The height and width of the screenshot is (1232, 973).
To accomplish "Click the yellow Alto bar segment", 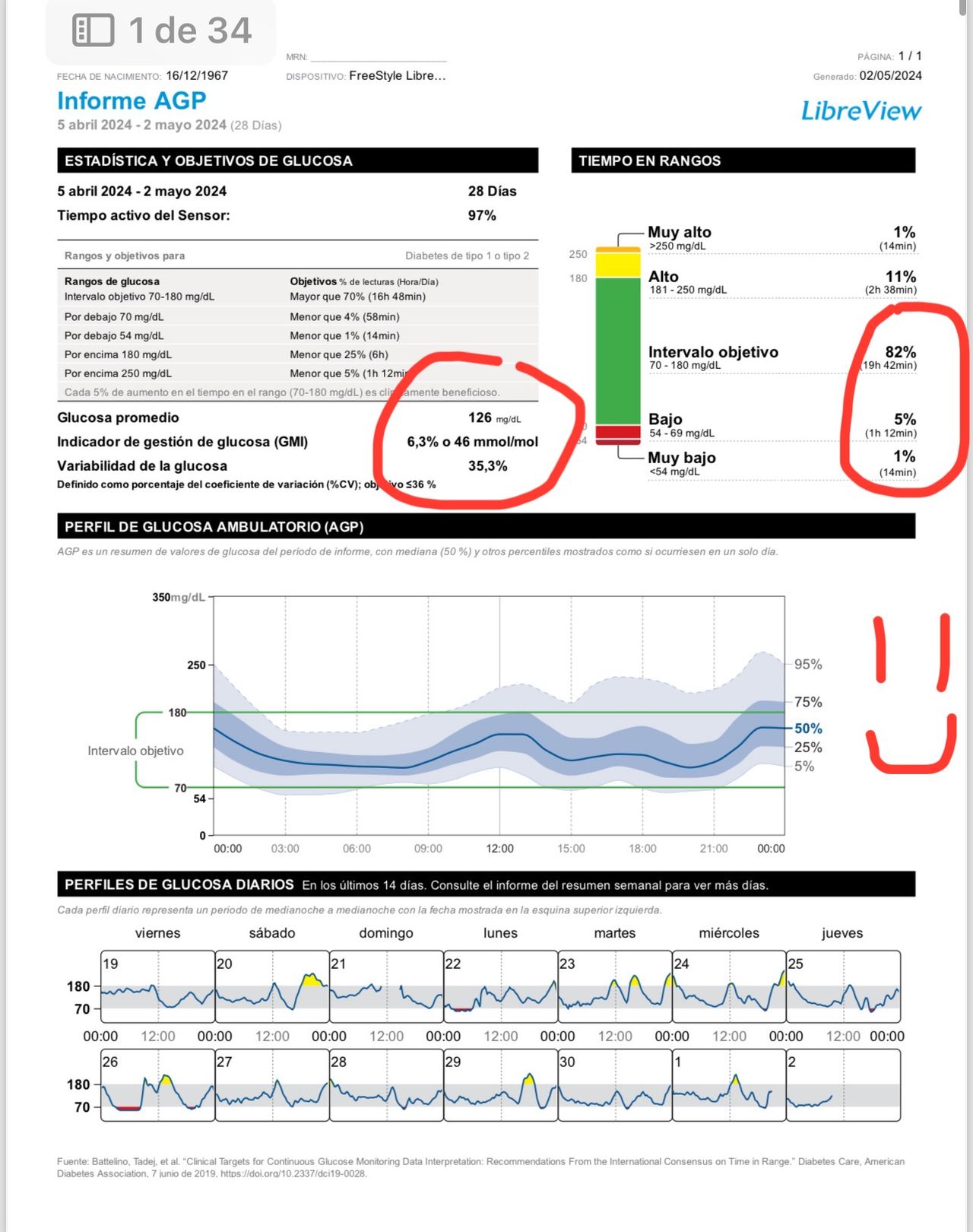I will (x=617, y=265).
